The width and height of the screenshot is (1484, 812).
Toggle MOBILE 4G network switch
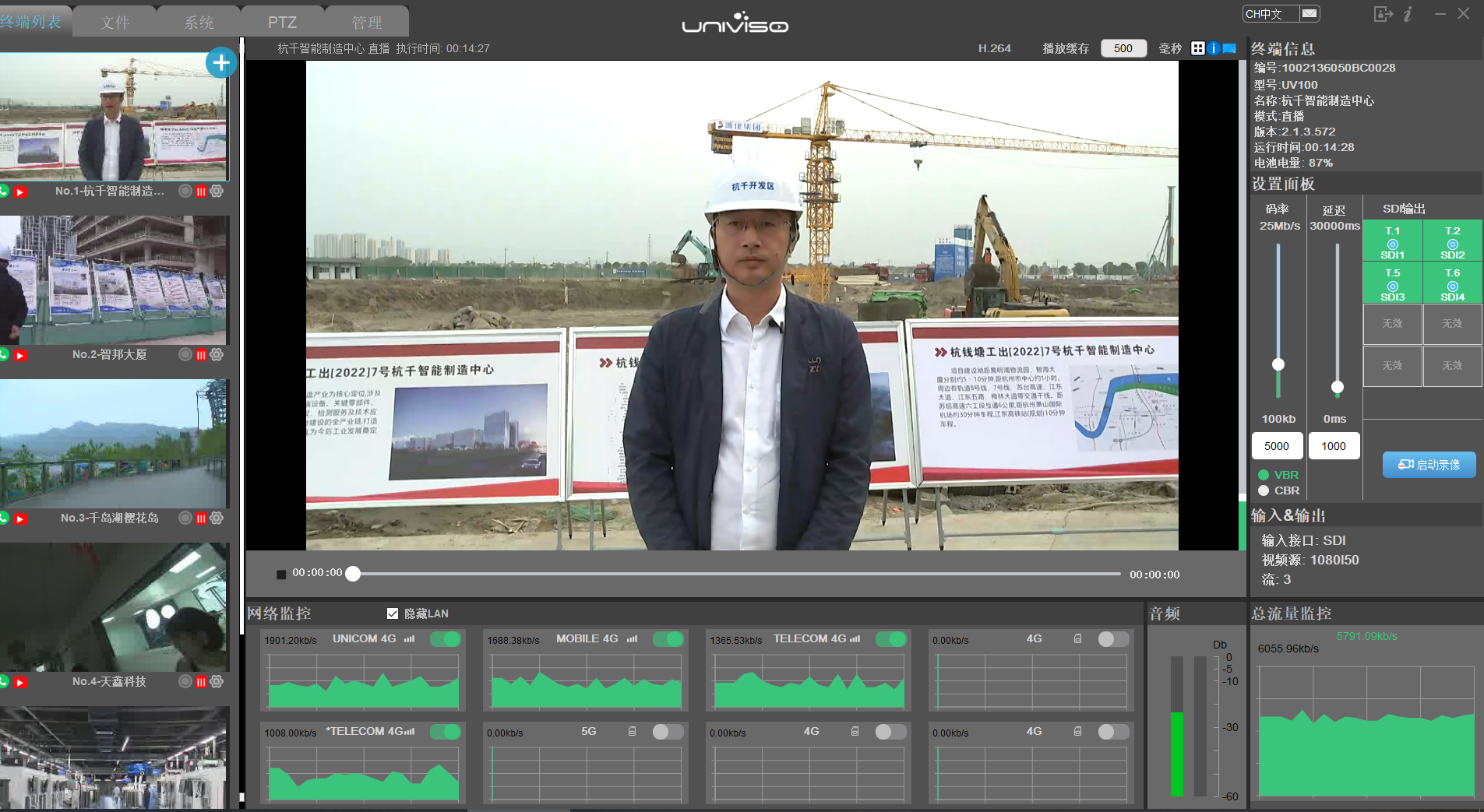click(668, 639)
